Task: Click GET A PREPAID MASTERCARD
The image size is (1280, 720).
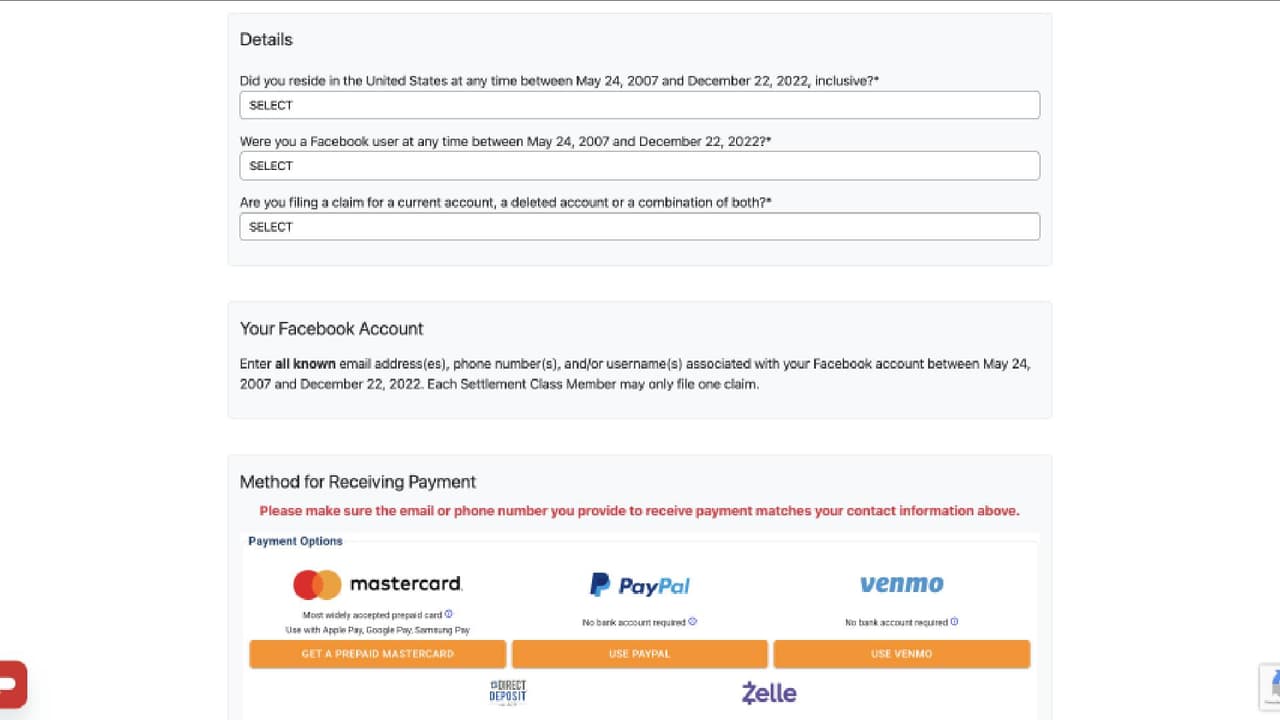Action: point(377,653)
